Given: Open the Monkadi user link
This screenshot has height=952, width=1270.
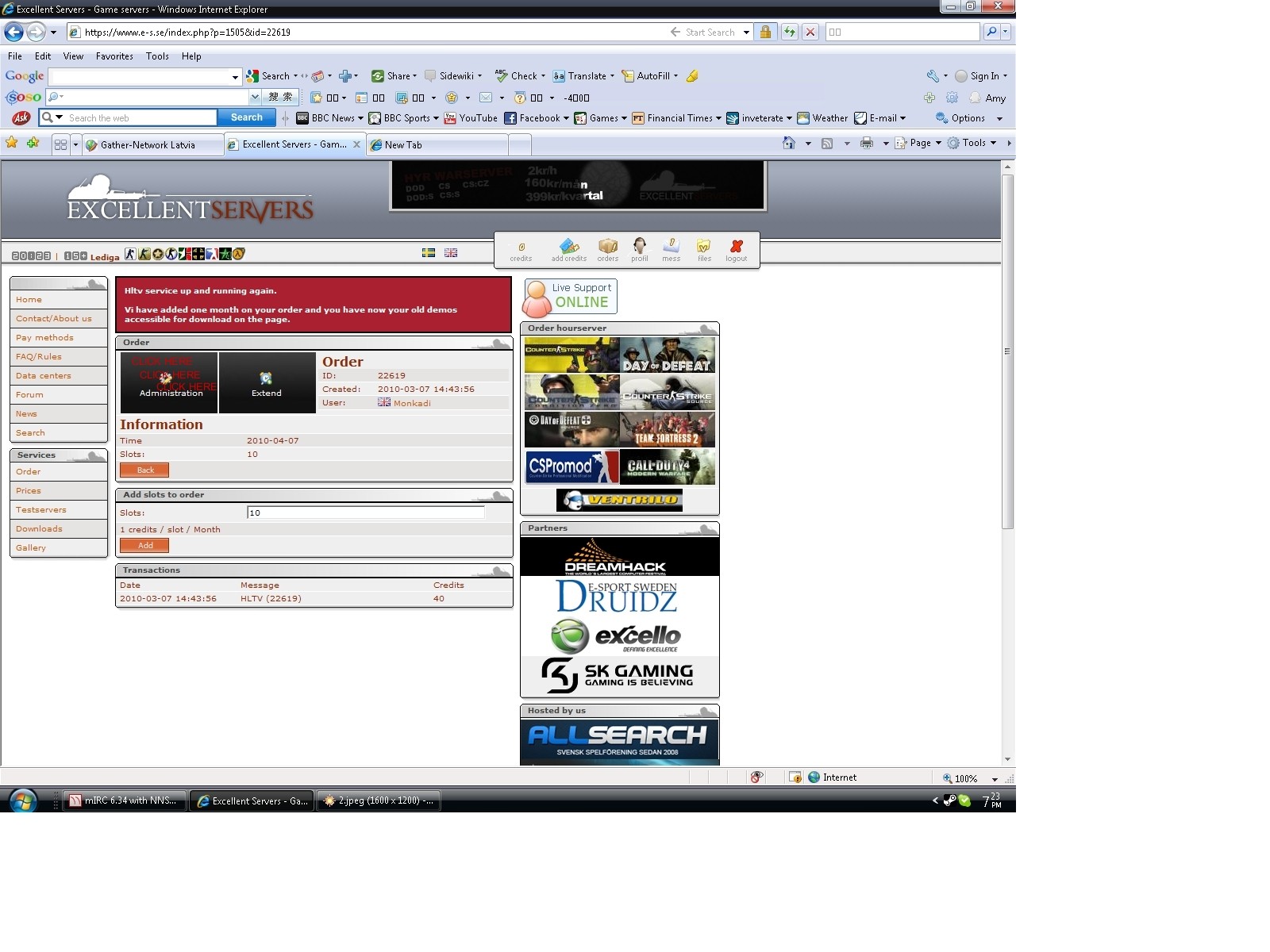Looking at the screenshot, I should point(412,403).
